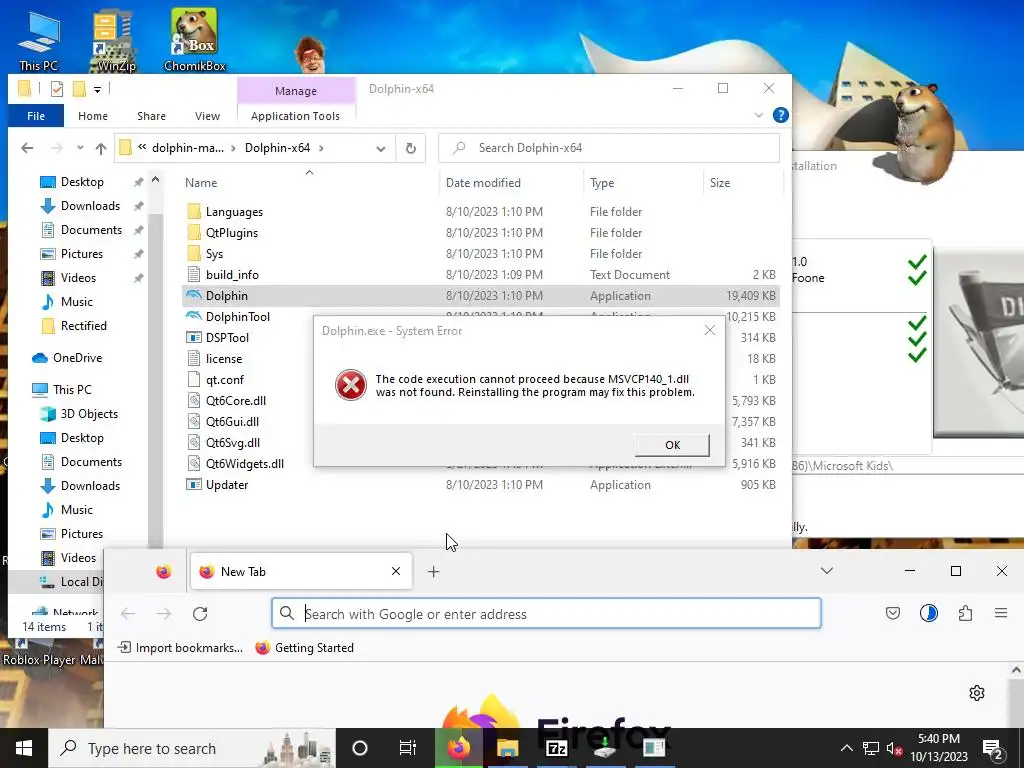Viewport: 1024px width, 768px height.
Task: Select the build_info text document
Action: [232, 275]
